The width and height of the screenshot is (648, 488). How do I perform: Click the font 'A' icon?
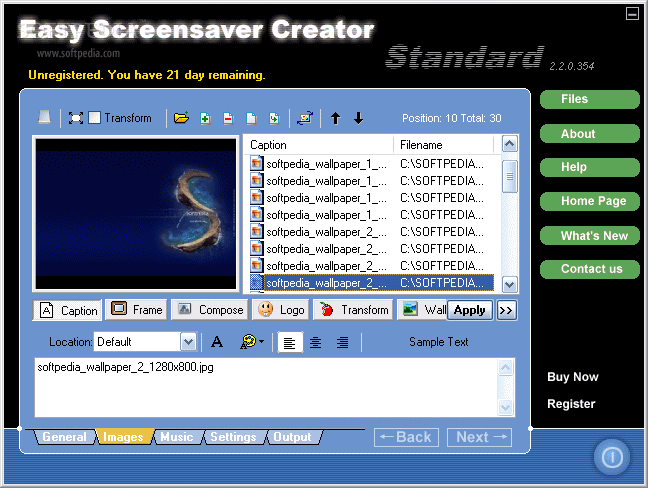tap(217, 342)
